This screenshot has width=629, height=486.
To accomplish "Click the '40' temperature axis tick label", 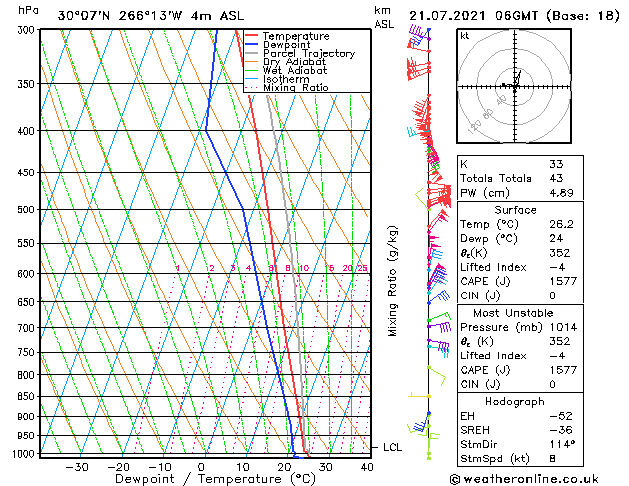I will point(367,467).
